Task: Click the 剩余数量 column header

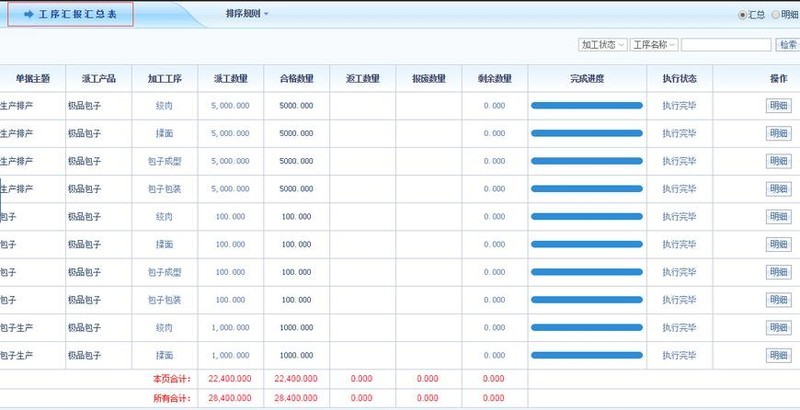Action: [495, 79]
